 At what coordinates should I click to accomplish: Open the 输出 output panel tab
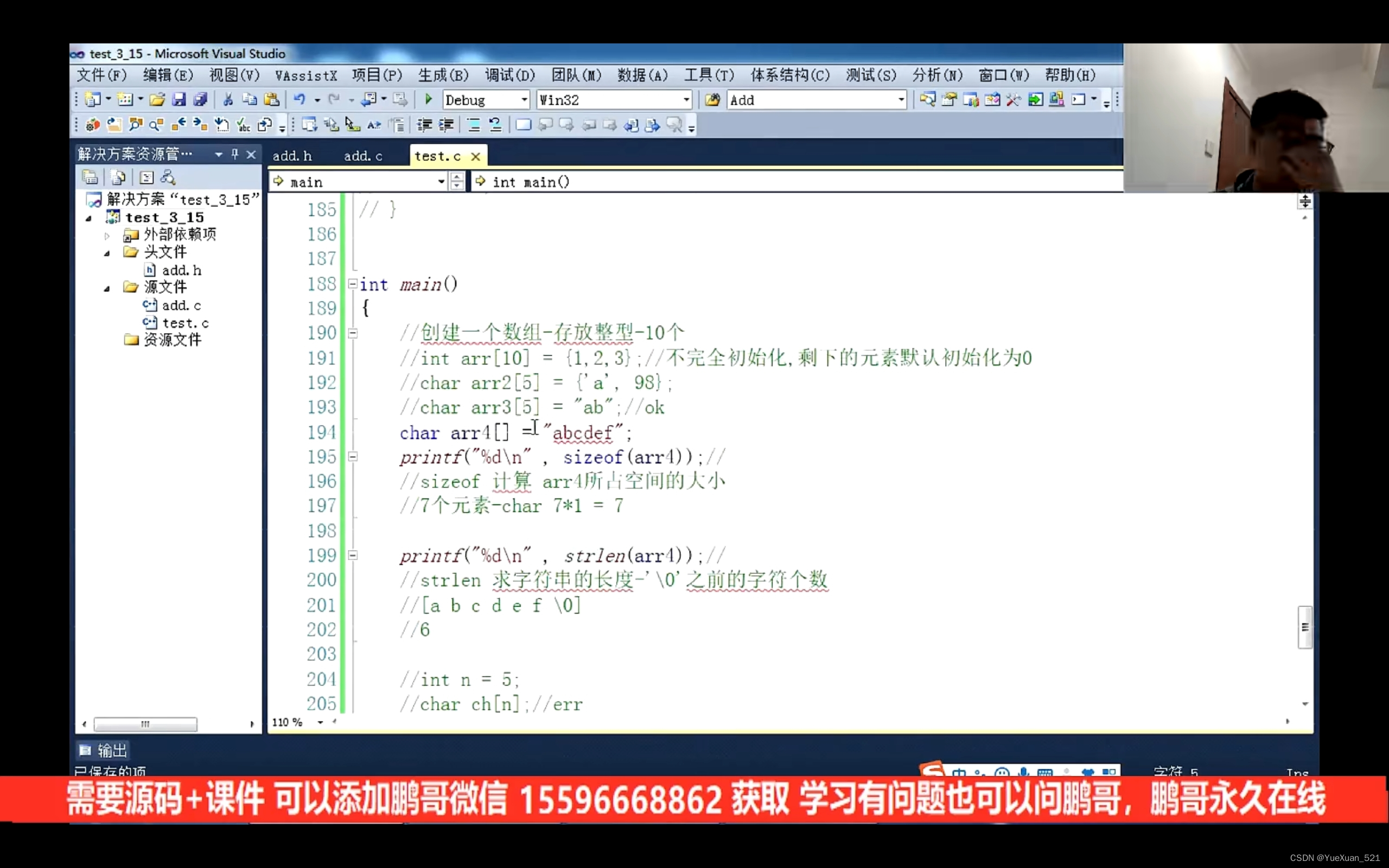pos(104,750)
